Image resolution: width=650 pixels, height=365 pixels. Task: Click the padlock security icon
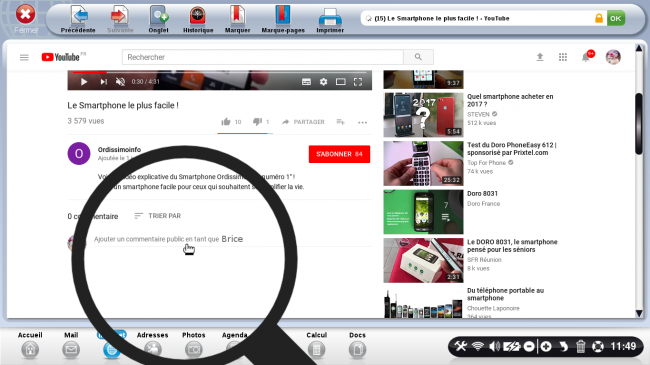point(599,18)
